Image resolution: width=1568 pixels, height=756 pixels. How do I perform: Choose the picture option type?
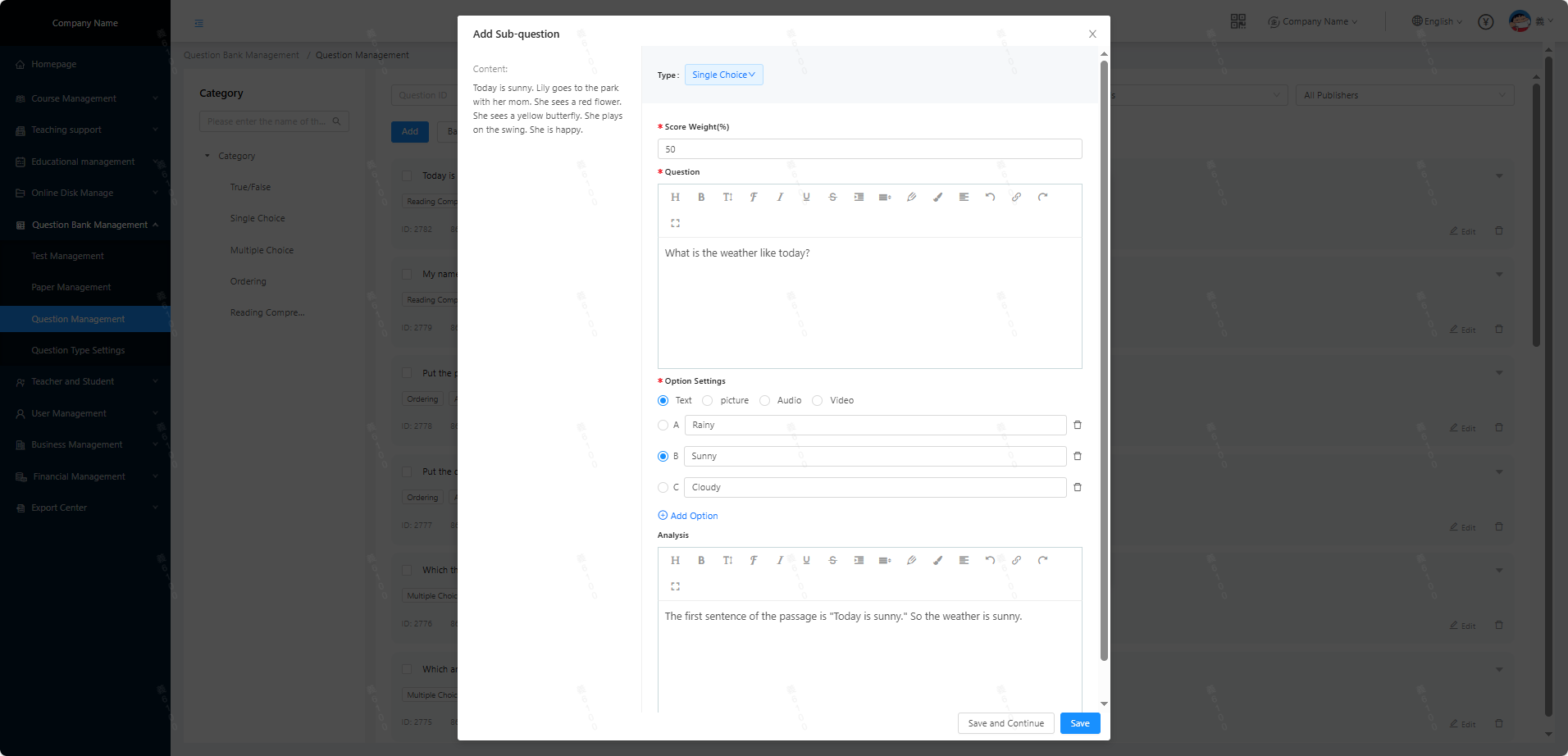pyautogui.click(x=708, y=400)
